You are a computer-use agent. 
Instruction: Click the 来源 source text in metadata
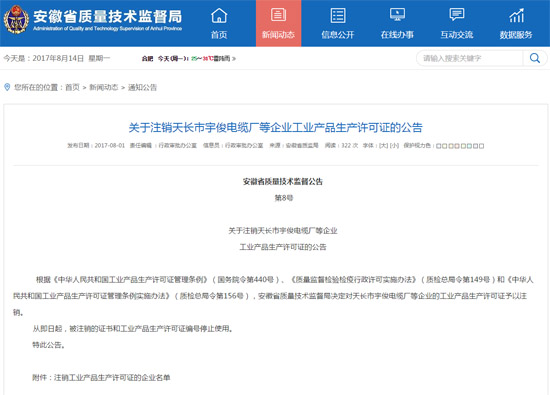point(294,146)
